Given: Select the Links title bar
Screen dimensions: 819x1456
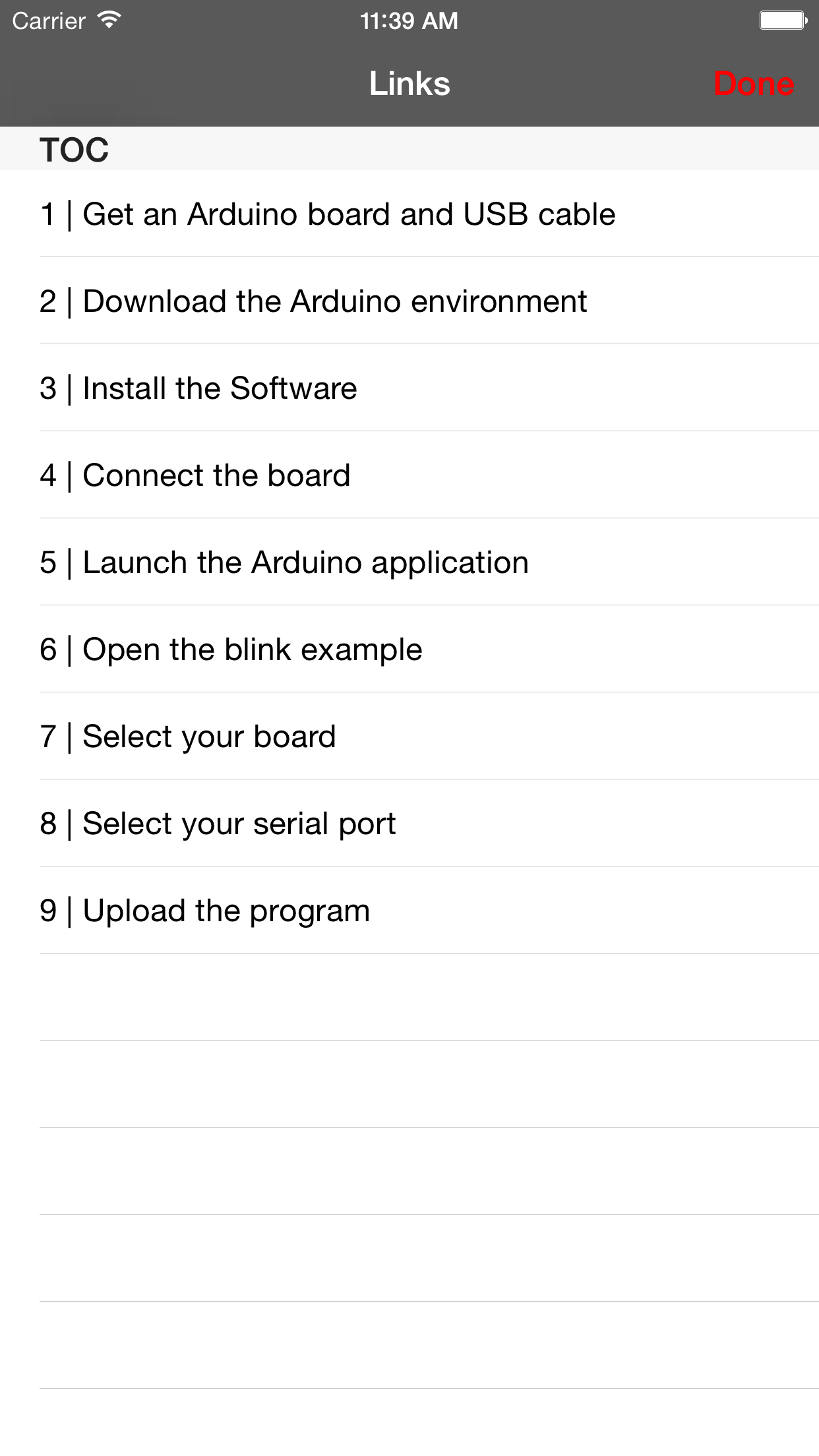Looking at the screenshot, I should [x=409, y=83].
